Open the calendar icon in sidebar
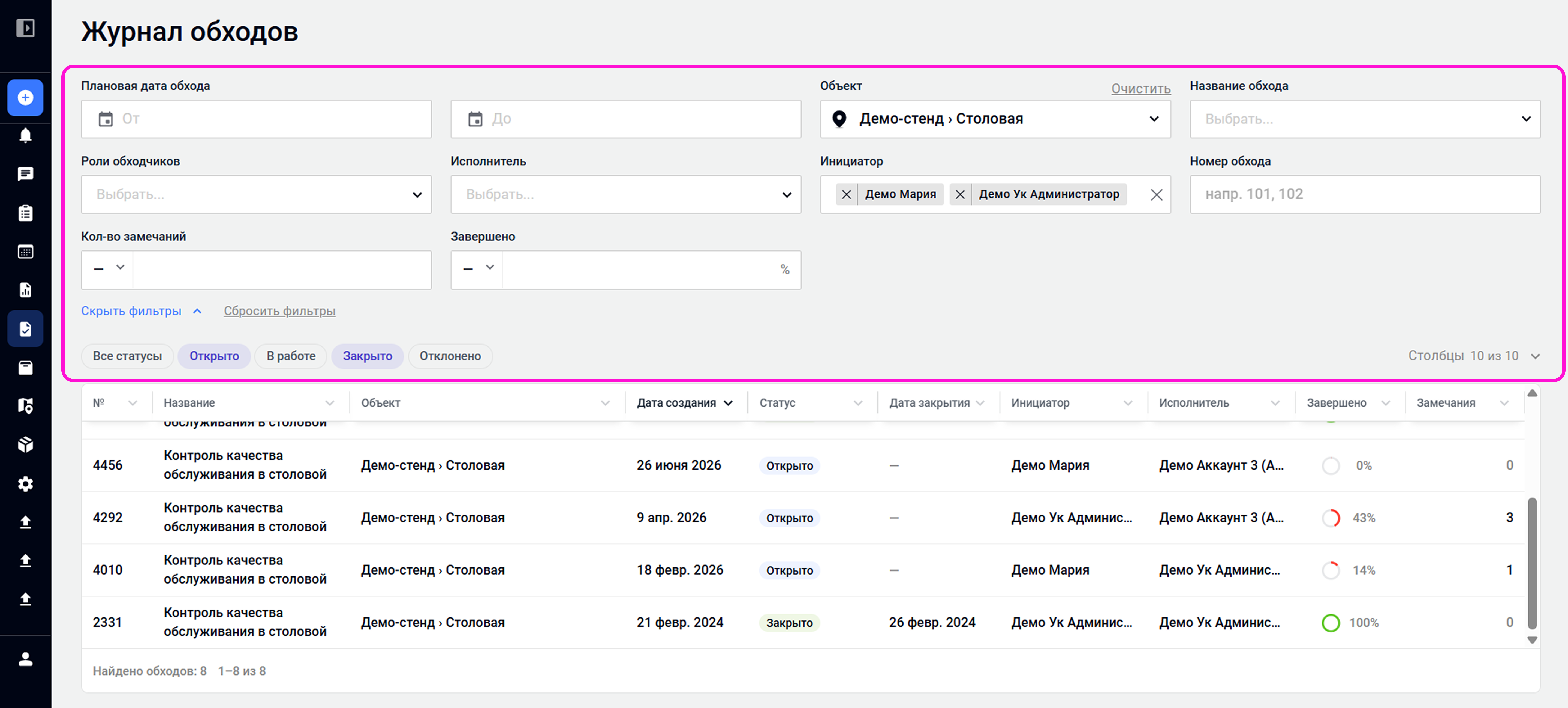This screenshot has width=1568, height=708. tap(25, 252)
